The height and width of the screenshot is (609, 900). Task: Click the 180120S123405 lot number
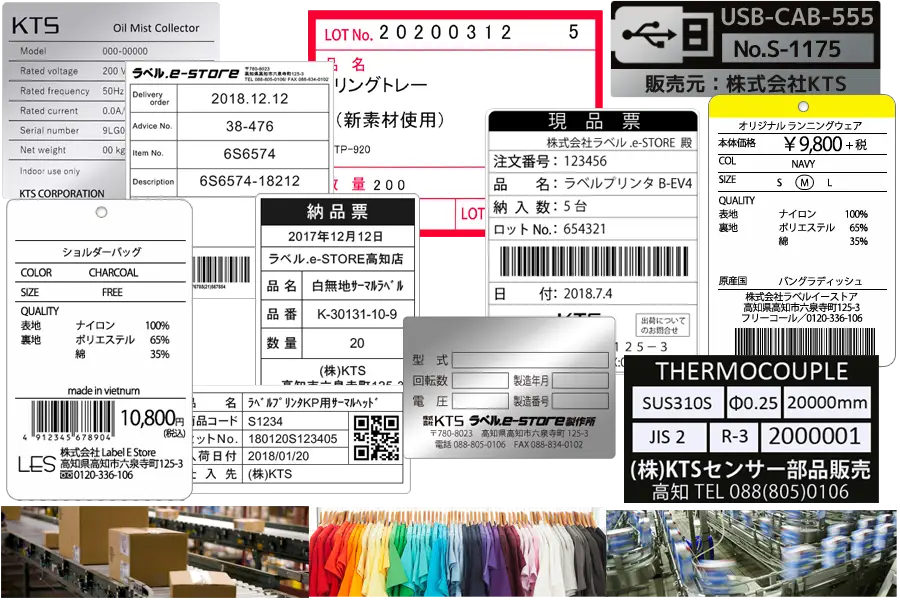(293, 439)
